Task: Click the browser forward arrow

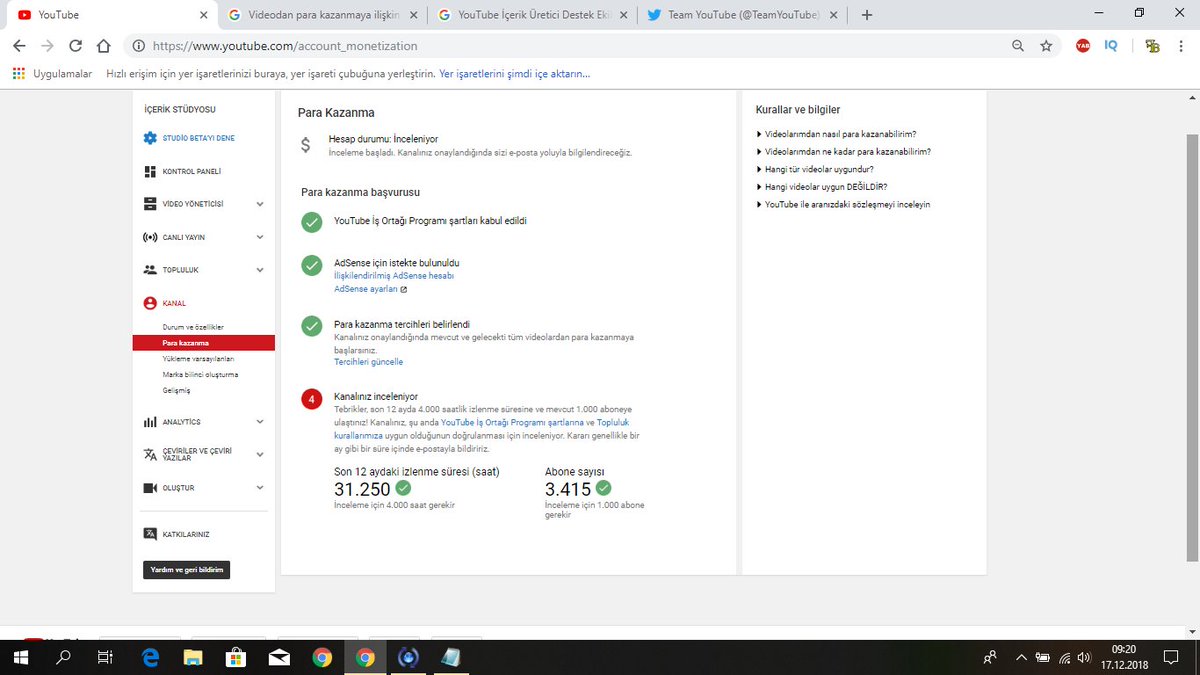Action: click(47, 45)
